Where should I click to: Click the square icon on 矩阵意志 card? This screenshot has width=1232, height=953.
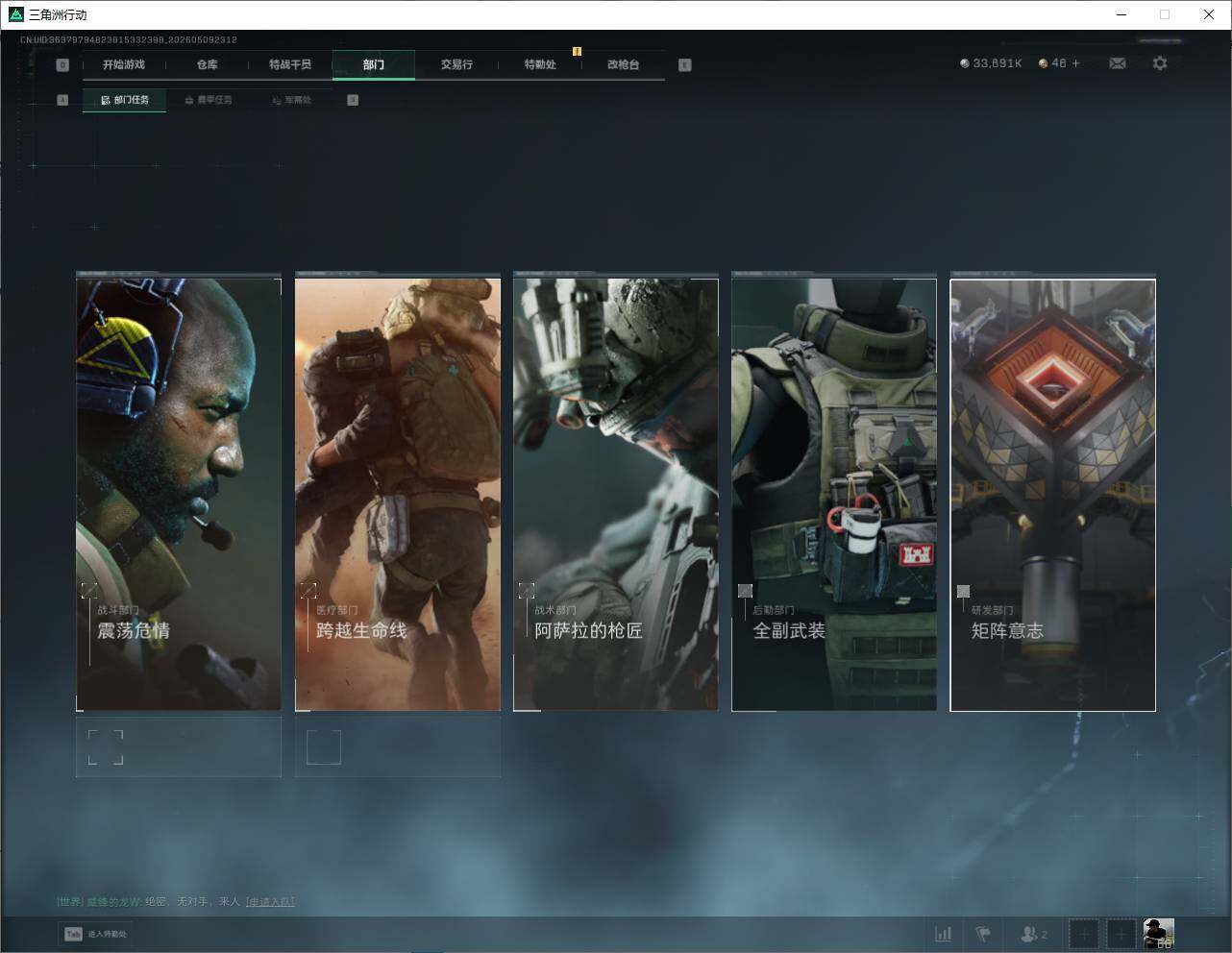(x=963, y=591)
